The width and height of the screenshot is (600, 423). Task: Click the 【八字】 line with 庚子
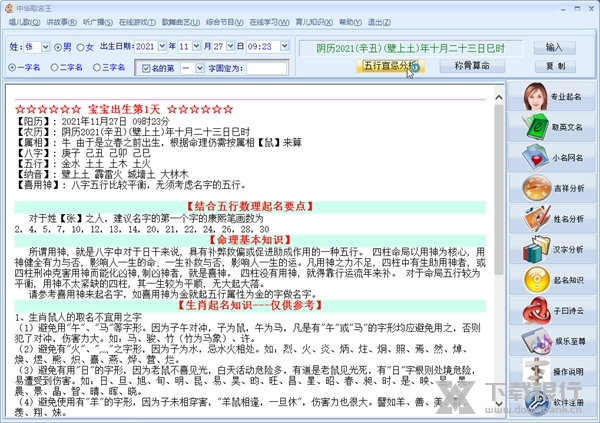pyautogui.click(x=83, y=153)
